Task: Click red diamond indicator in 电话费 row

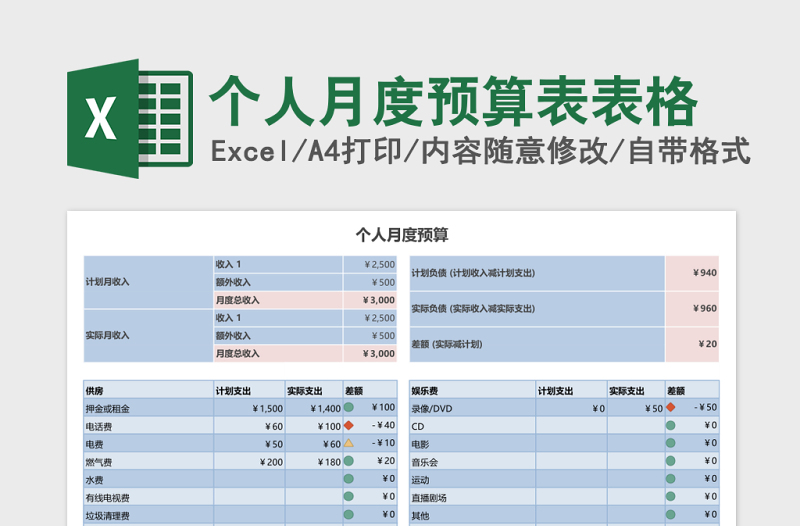Action: pyautogui.click(x=348, y=425)
